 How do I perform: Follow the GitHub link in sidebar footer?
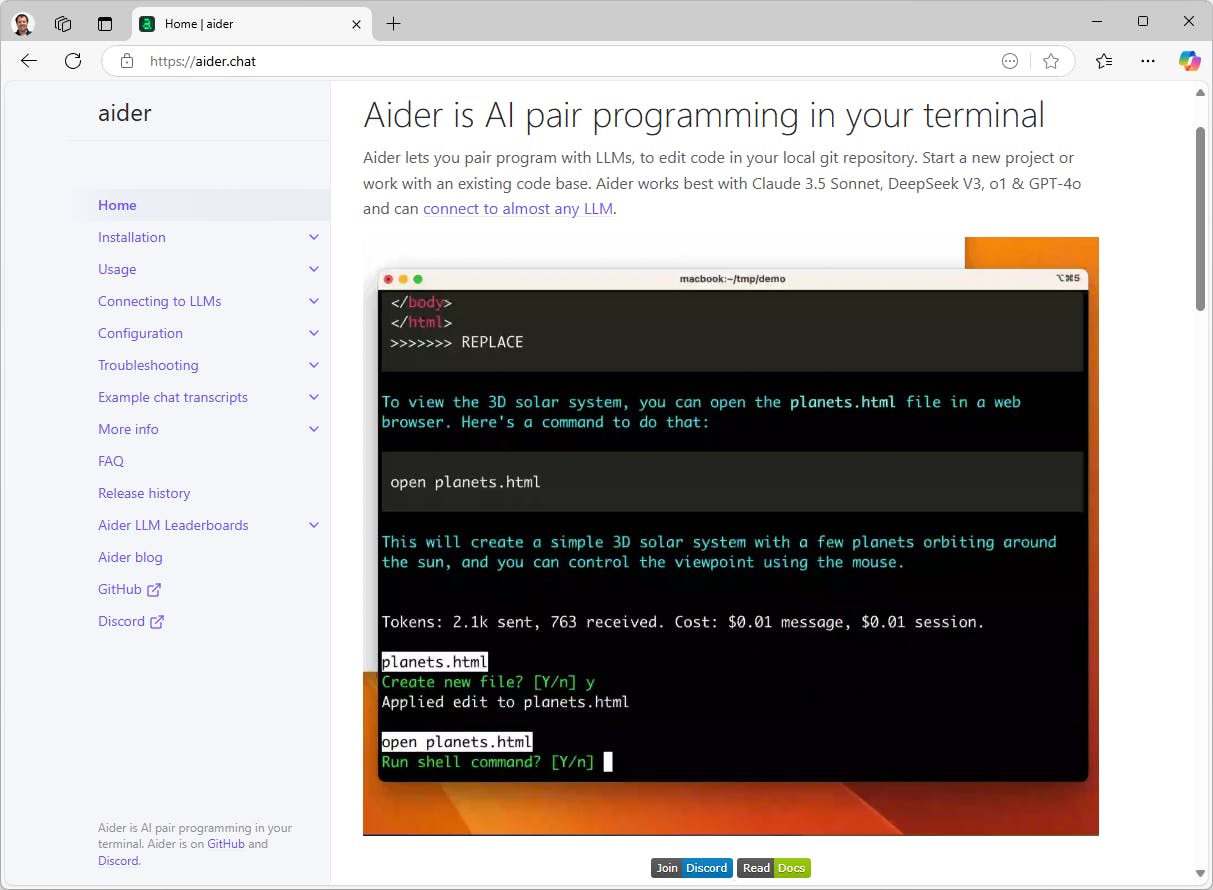(226, 844)
